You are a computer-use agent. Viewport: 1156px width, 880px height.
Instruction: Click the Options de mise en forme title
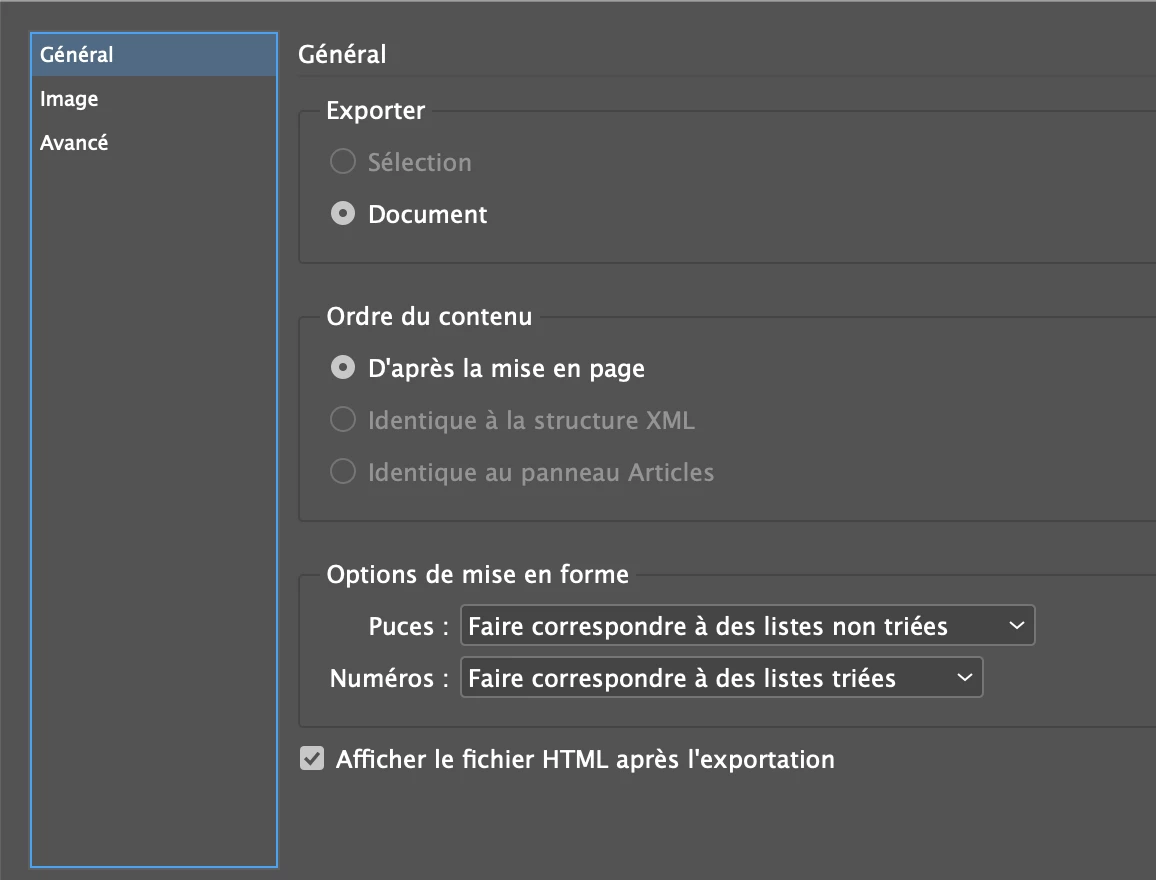point(478,574)
